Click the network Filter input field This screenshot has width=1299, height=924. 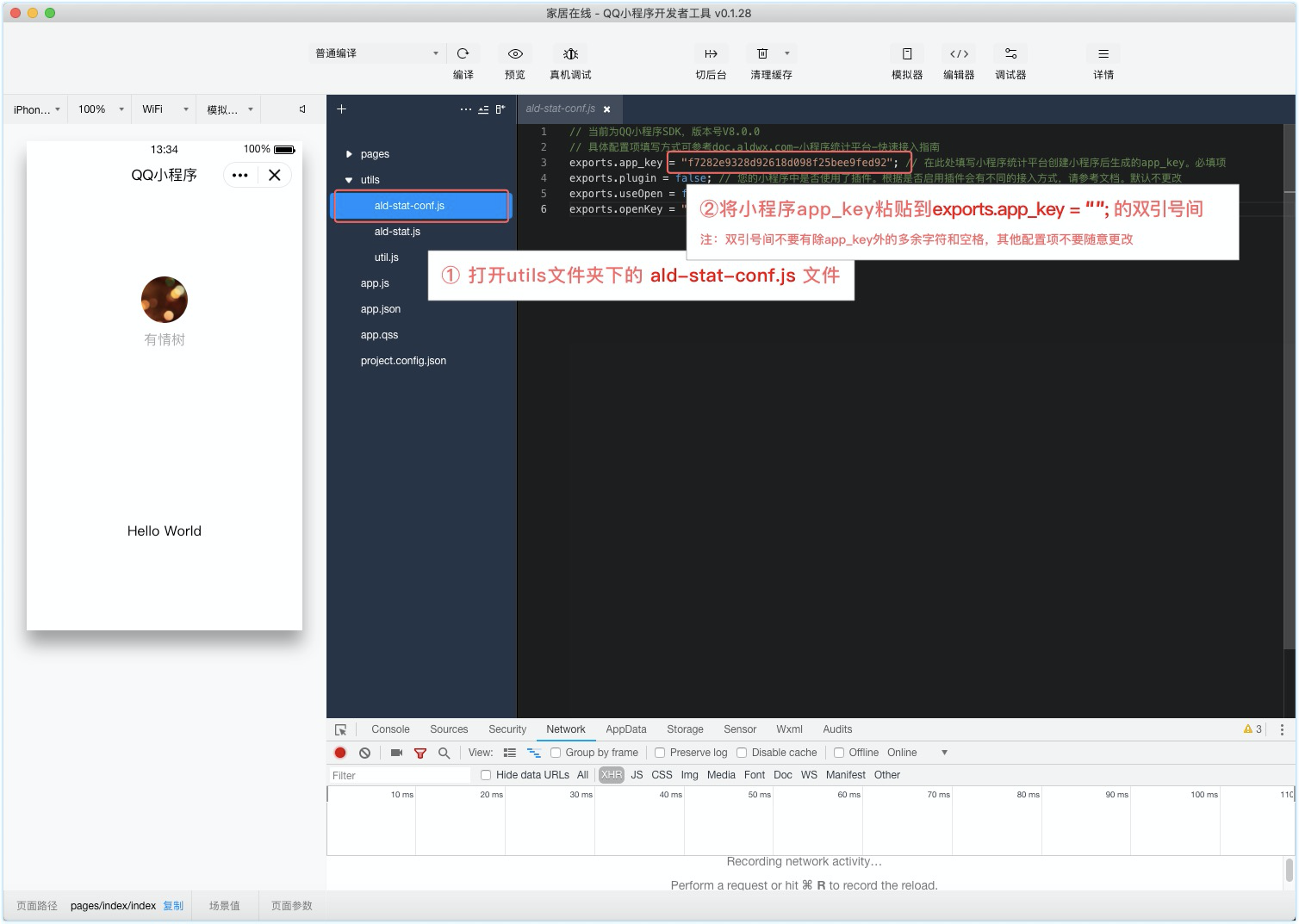pyautogui.click(x=400, y=775)
